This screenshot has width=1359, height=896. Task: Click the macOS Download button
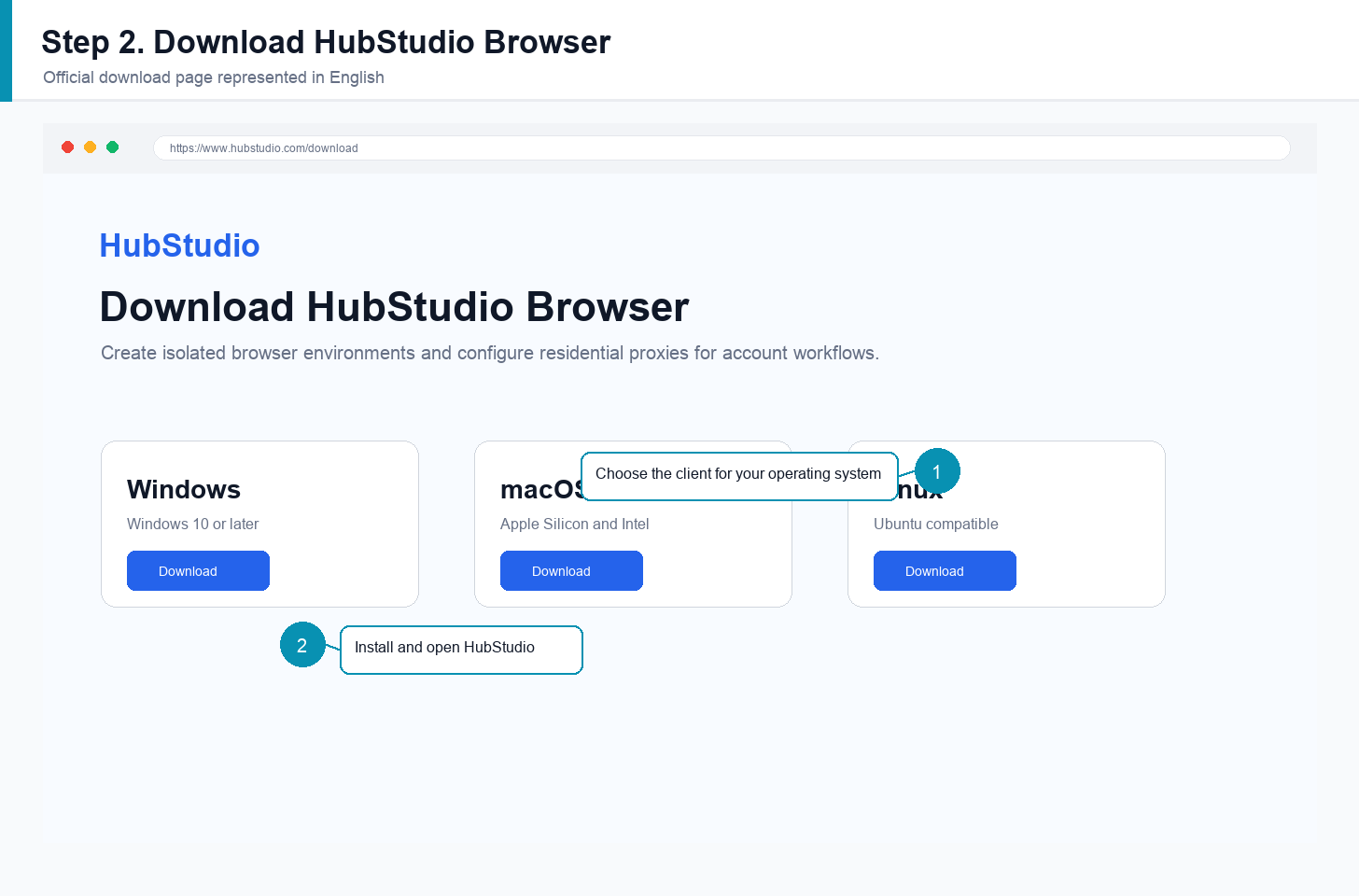point(571,570)
